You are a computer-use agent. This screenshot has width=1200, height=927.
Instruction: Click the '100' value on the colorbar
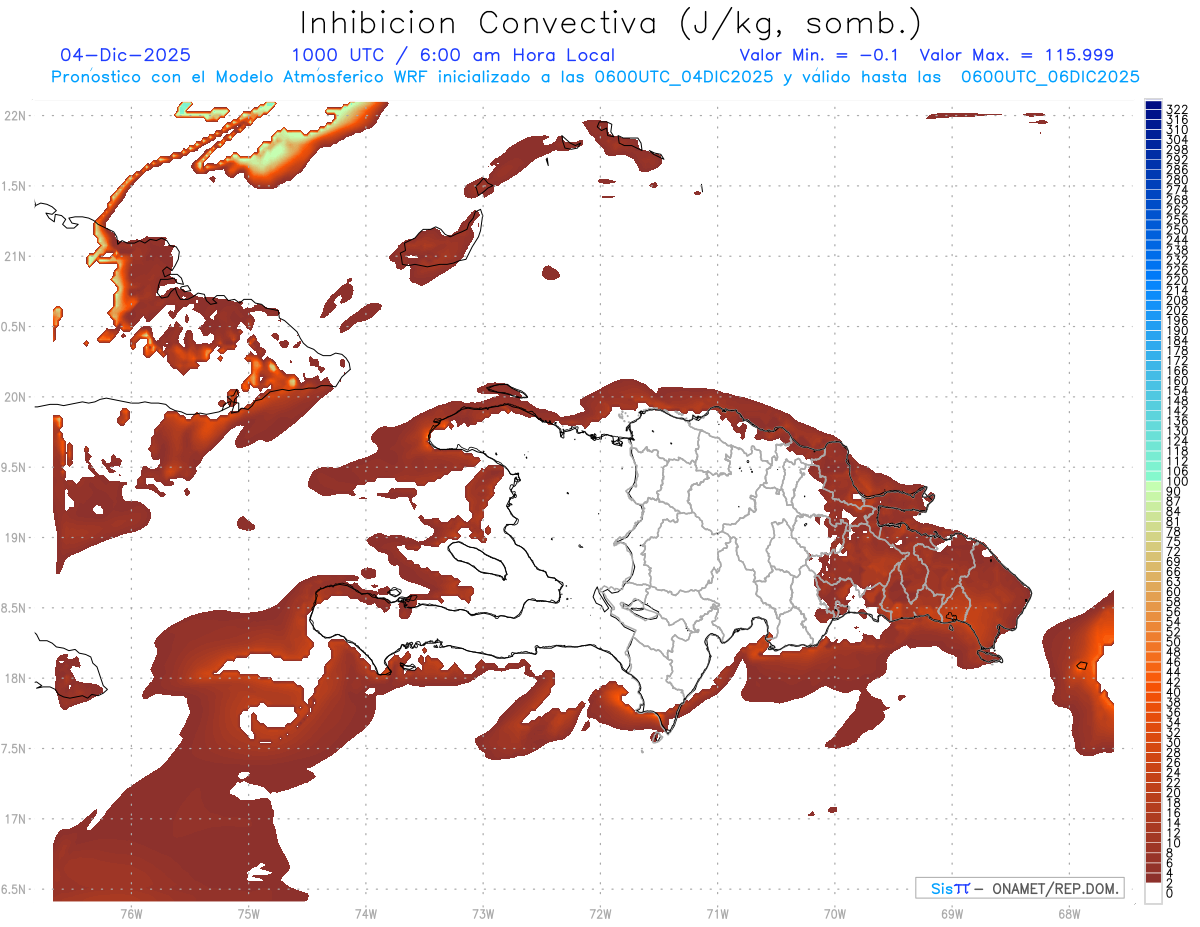pos(1176,482)
